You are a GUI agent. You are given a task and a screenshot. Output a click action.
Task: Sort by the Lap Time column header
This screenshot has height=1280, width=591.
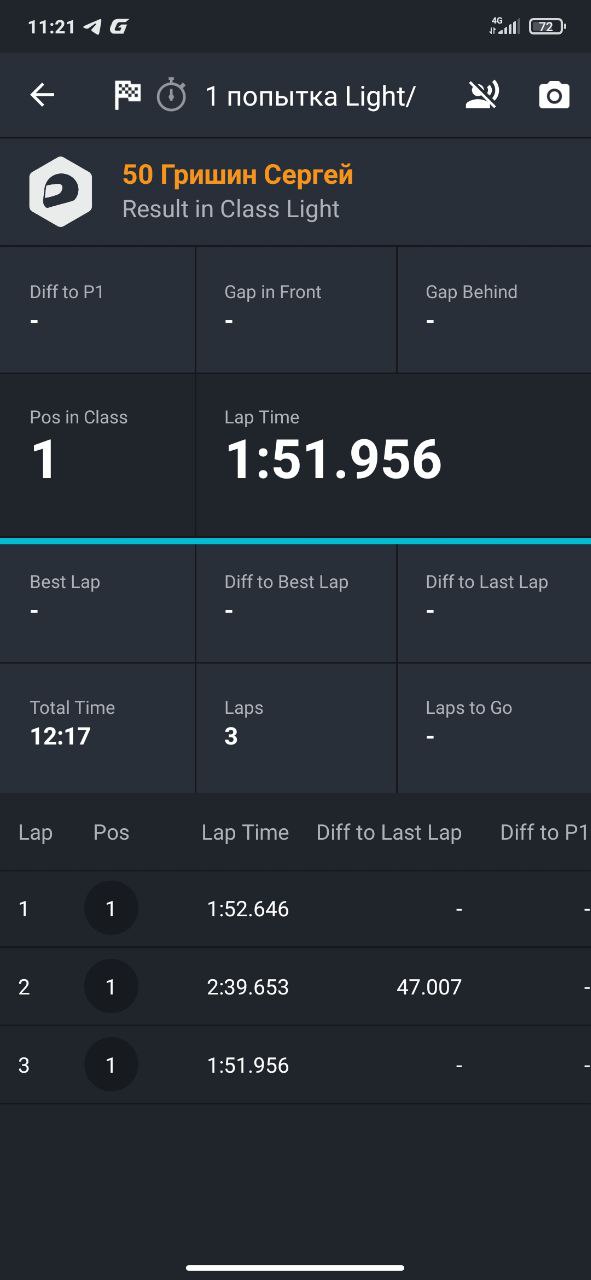click(245, 832)
